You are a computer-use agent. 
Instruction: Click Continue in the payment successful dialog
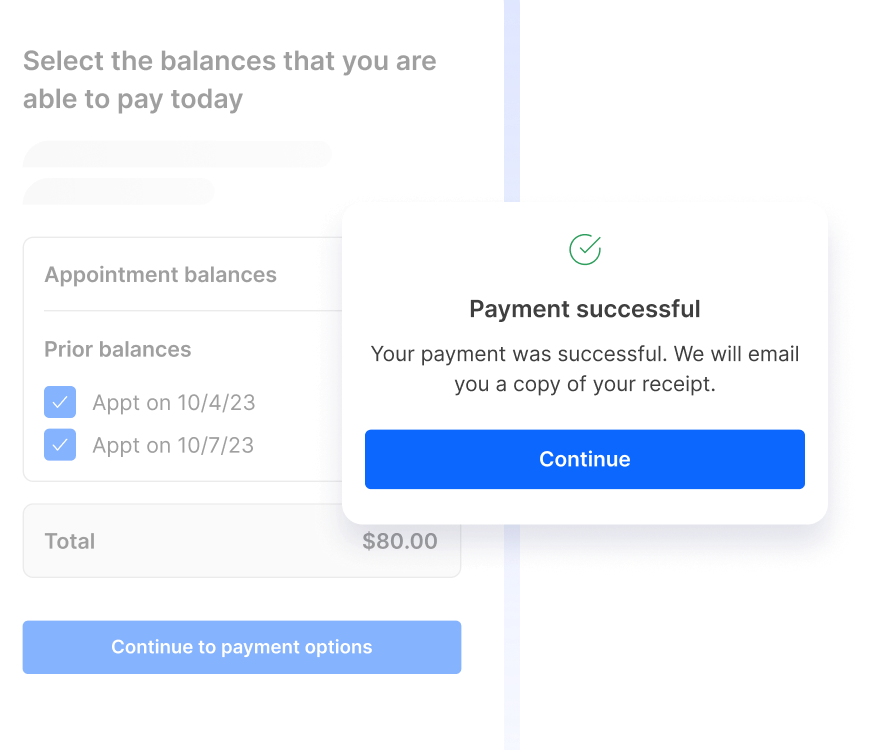coord(585,459)
